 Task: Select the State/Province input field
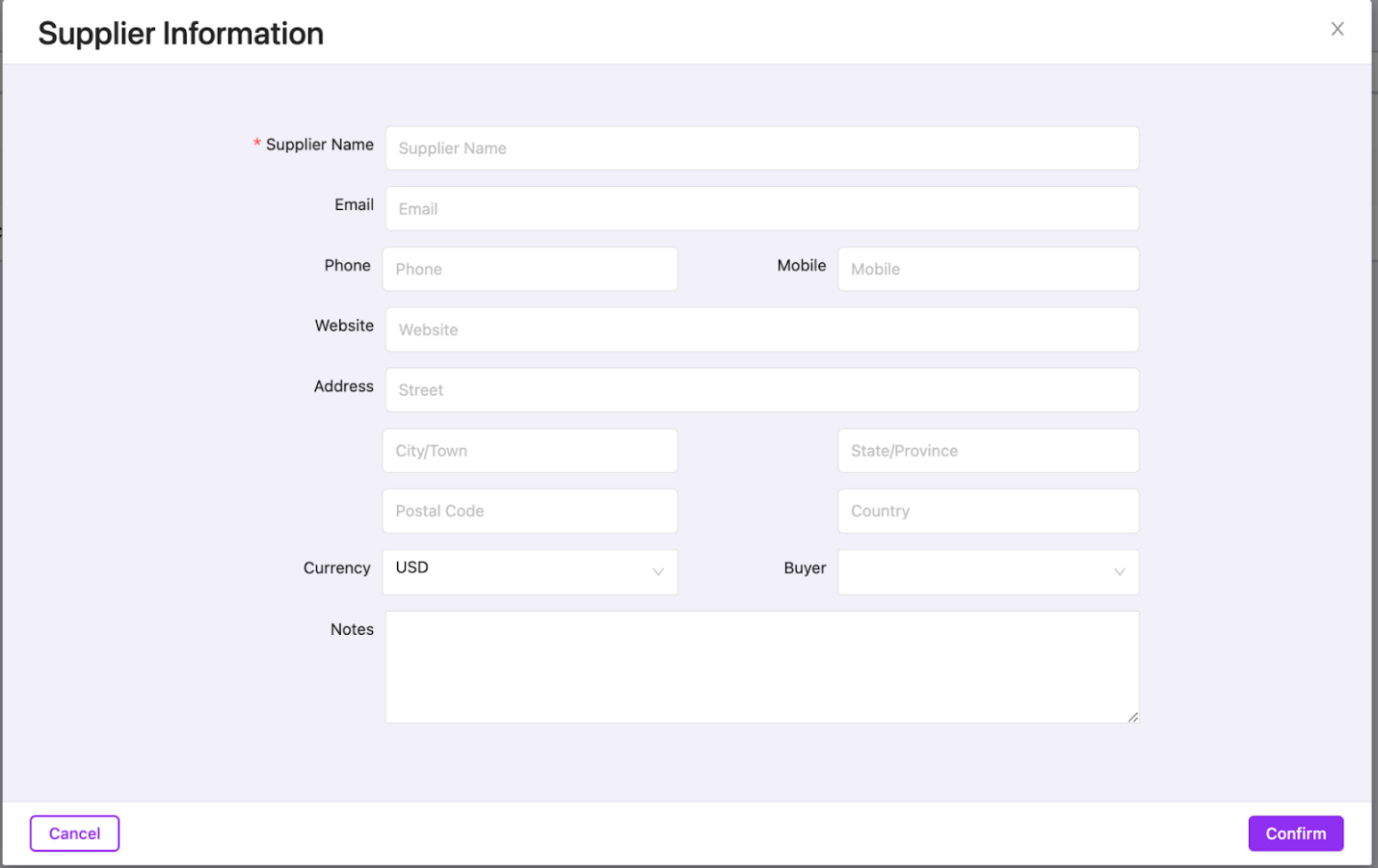[989, 451]
